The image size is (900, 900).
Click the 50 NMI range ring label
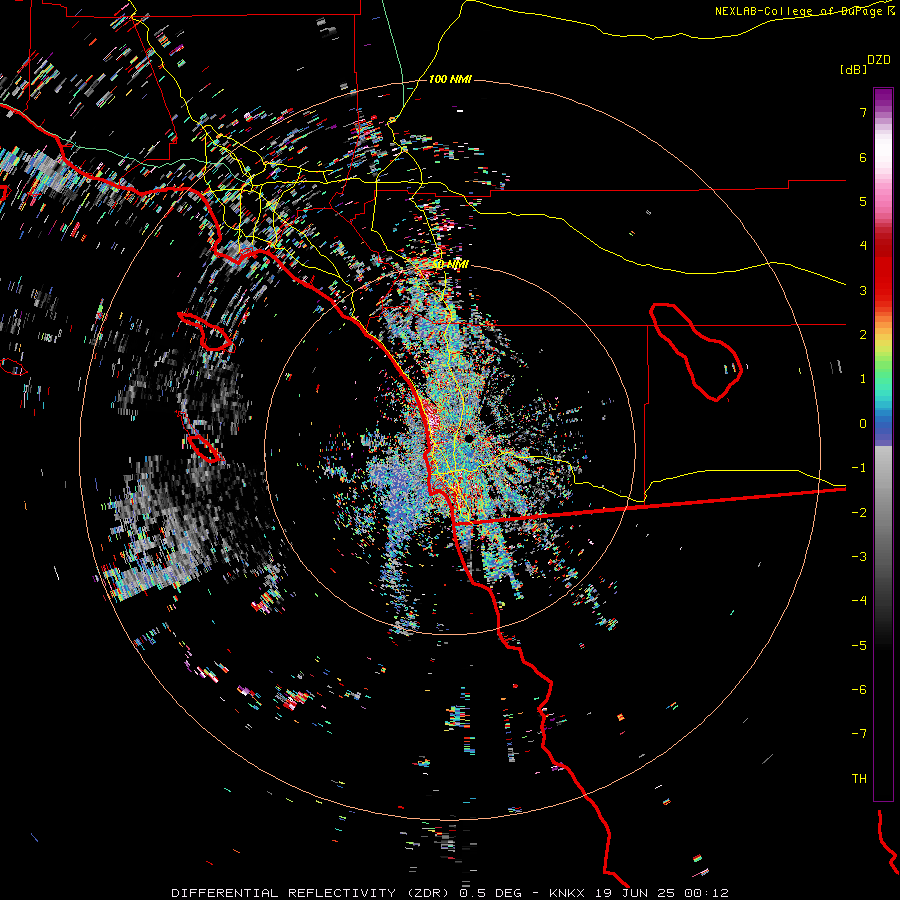[451, 265]
